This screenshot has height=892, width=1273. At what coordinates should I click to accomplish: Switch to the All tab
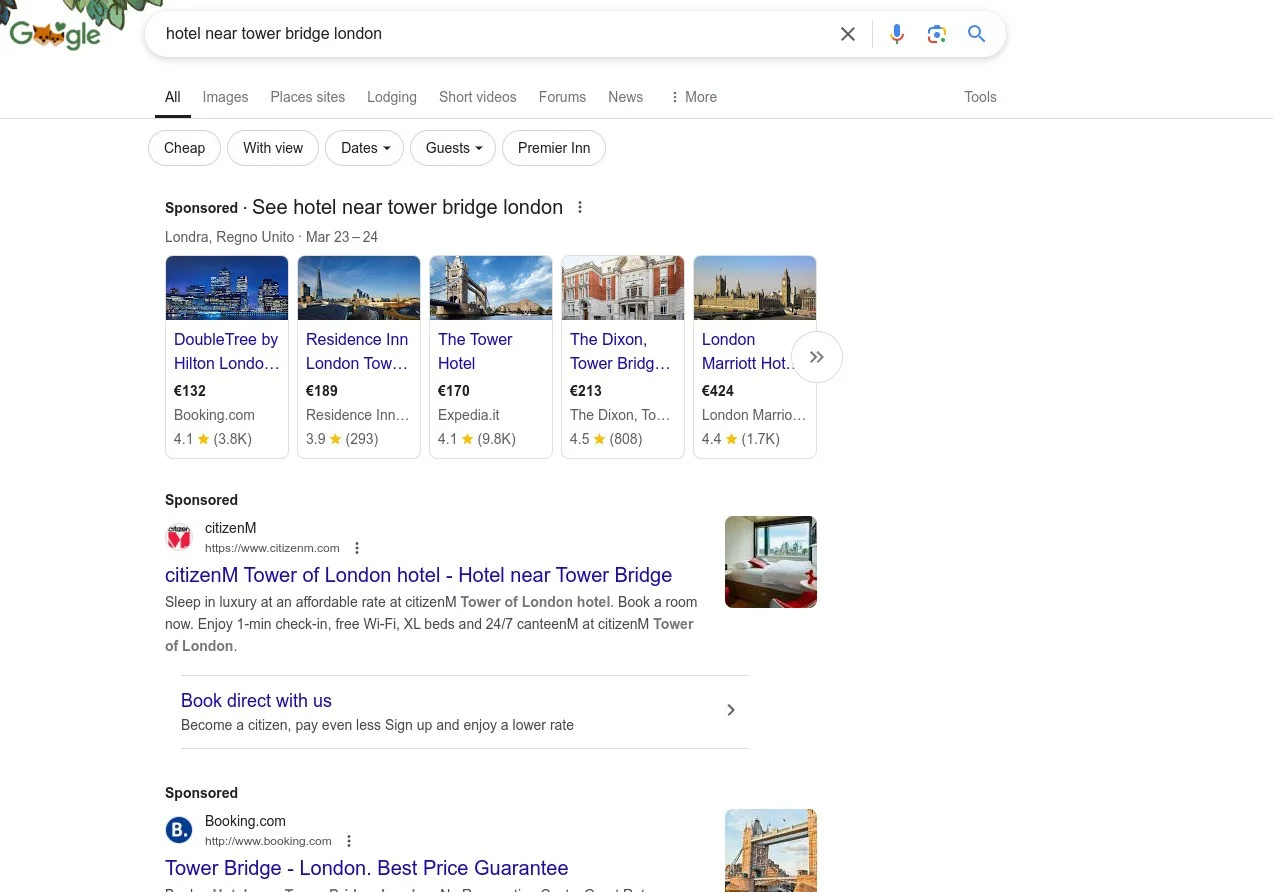pos(173,97)
